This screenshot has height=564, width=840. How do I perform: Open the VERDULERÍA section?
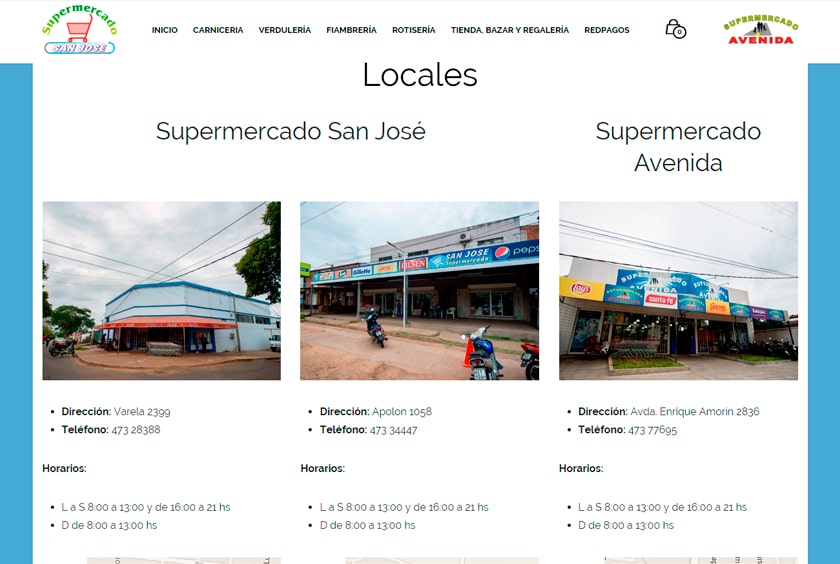point(284,30)
